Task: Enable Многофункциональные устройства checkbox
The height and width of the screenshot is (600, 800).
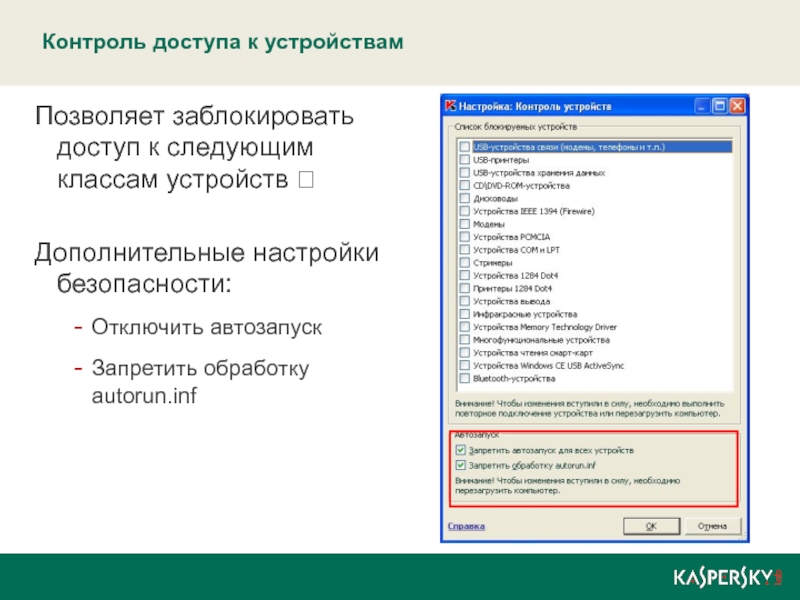Action: click(464, 340)
